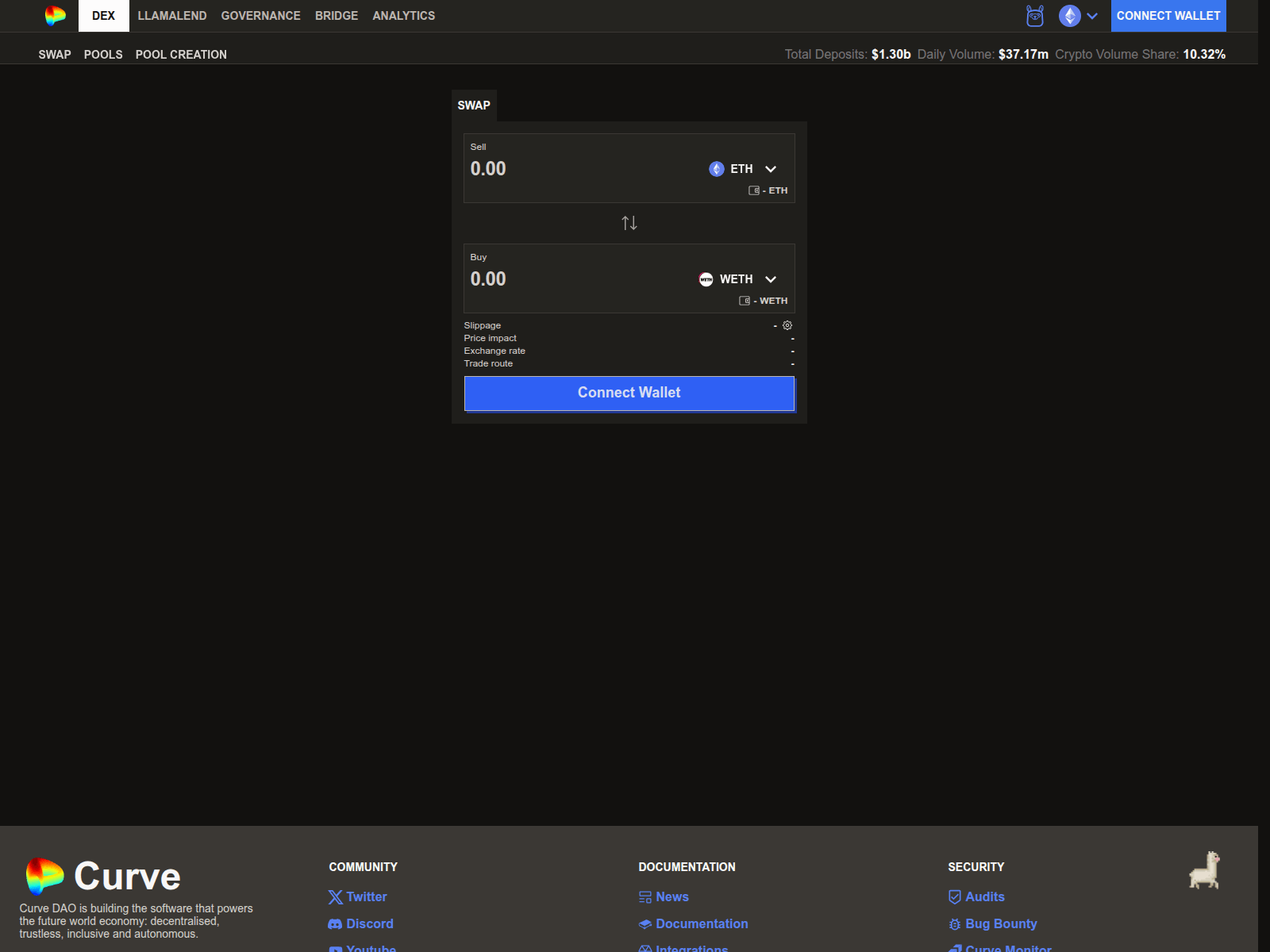The width and height of the screenshot is (1270, 952).
Task: Swap the sell and buy tokens arrows
Action: pos(629,223)
